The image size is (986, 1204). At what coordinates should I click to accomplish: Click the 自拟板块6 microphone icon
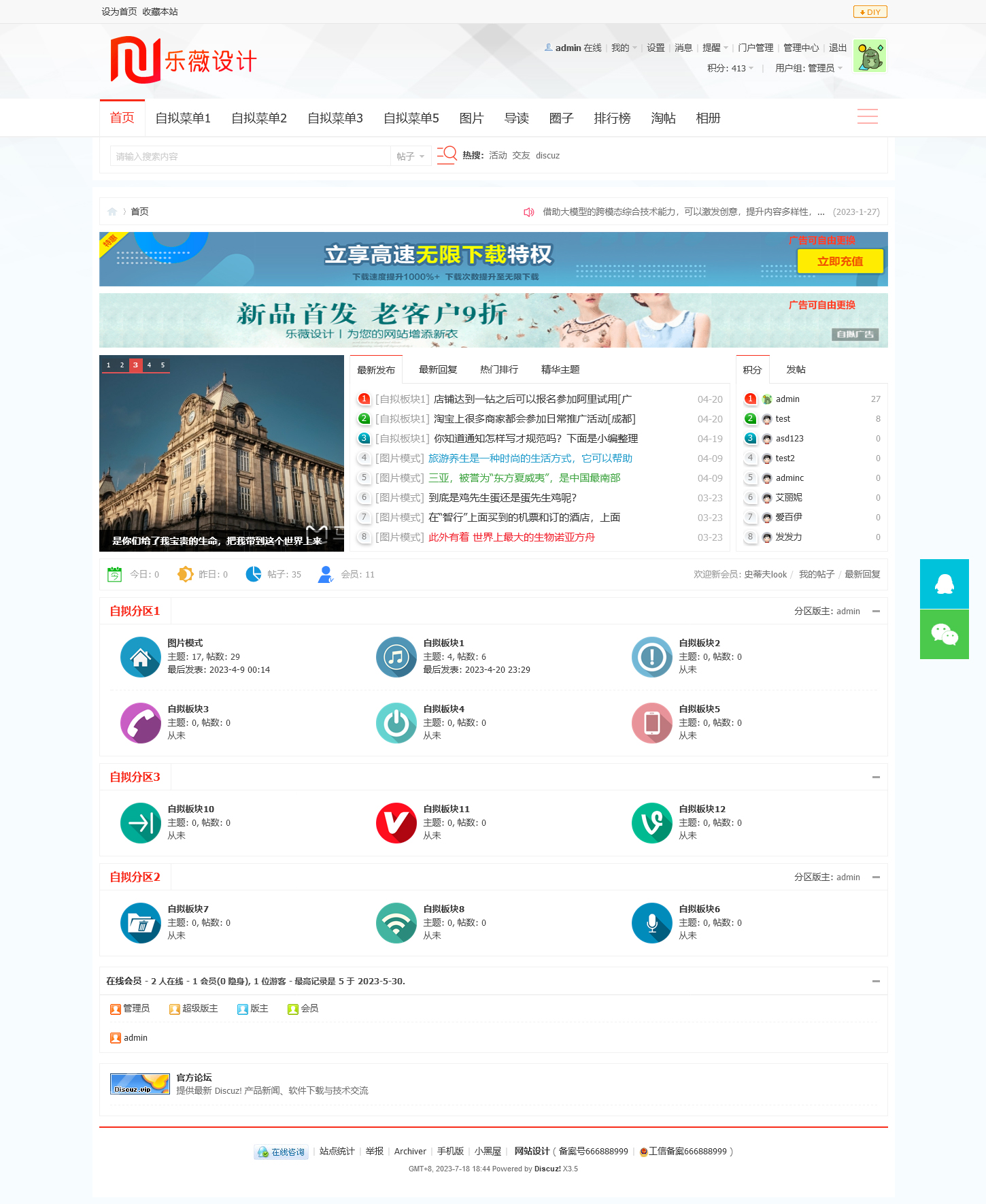(x=652, y=923)
